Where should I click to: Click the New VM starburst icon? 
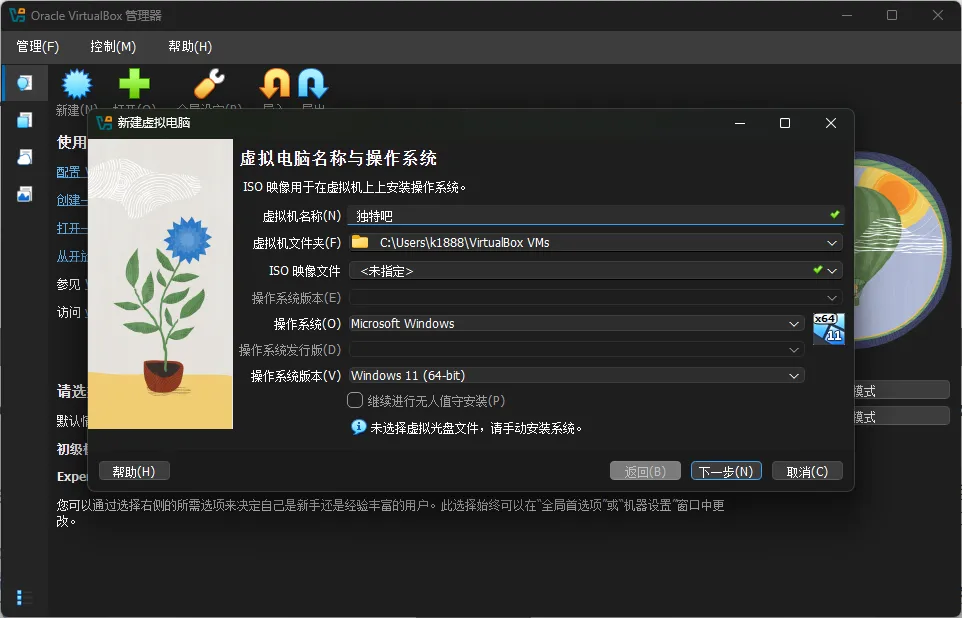77,84
